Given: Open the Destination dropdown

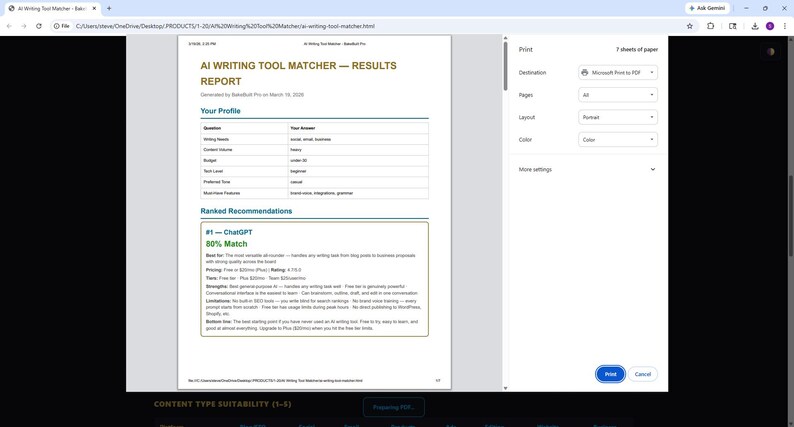Looking at the screenshot, I should [x=618, y=72].
